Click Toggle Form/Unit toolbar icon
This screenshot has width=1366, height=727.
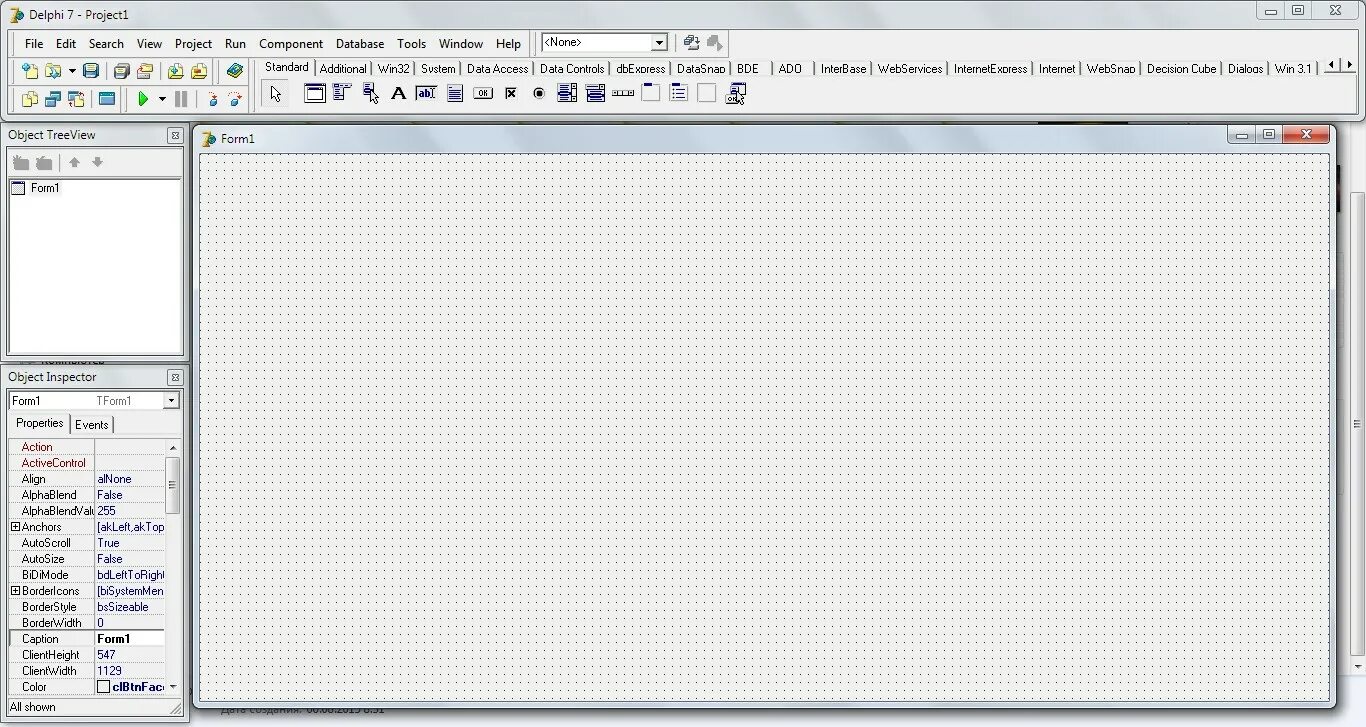pos(75,99)
